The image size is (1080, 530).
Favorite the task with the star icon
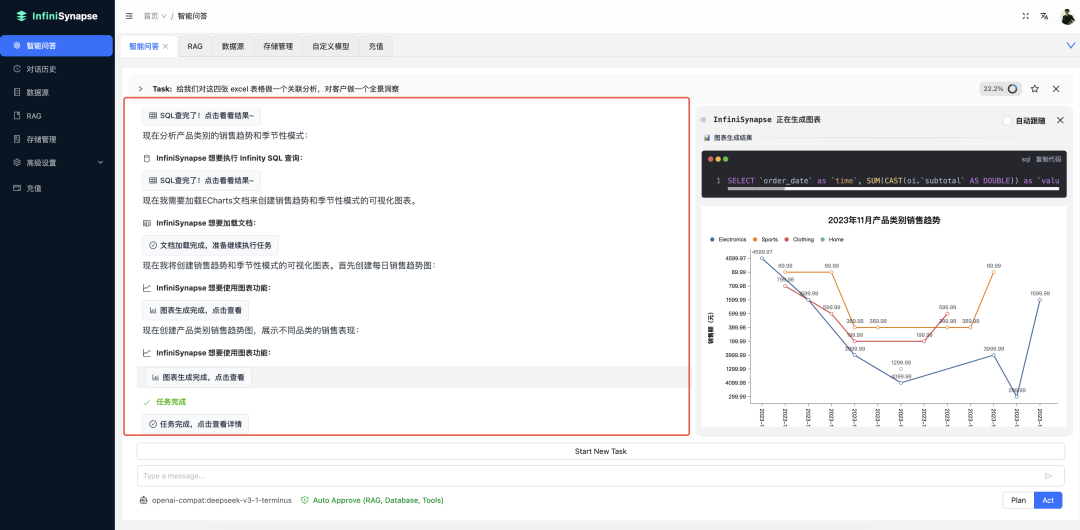point(1035,89)
